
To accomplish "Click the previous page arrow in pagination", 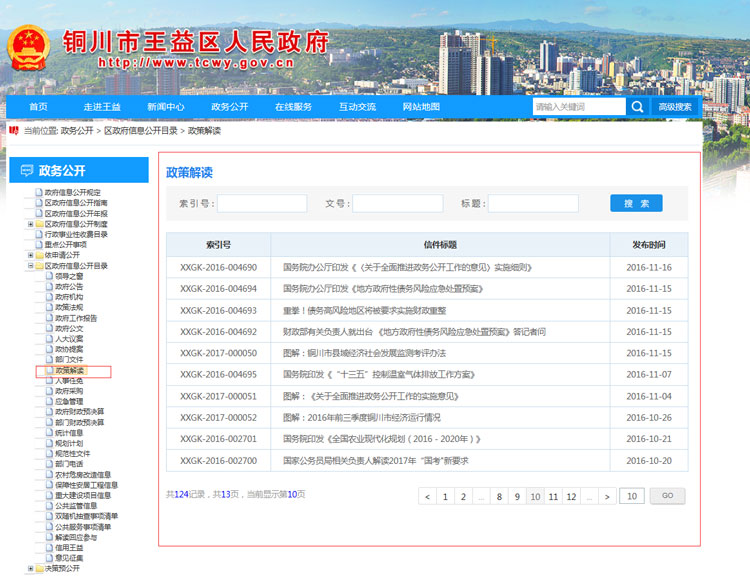I will 428,496.
